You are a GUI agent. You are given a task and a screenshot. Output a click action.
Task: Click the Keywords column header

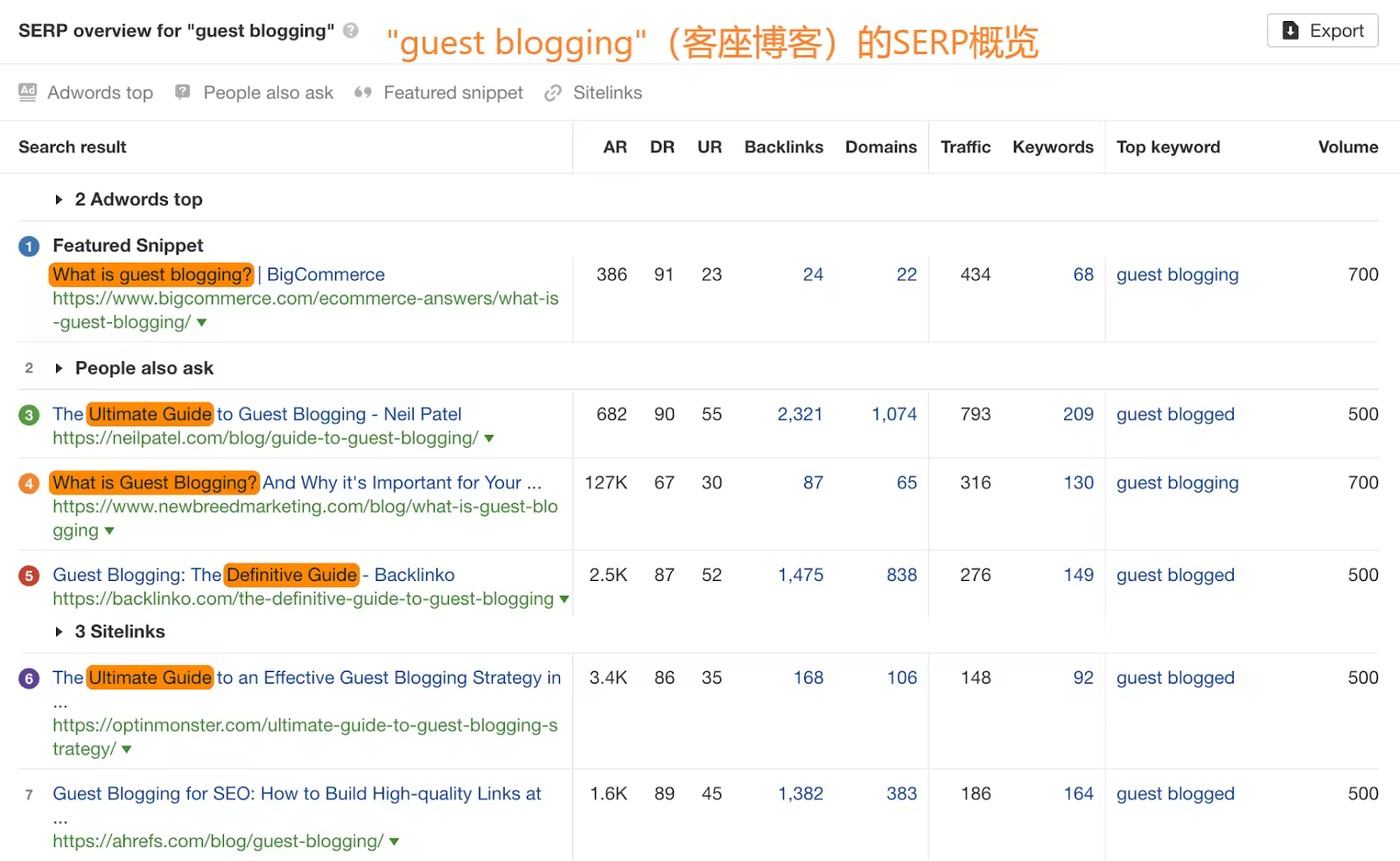(x=1053, y=147)
